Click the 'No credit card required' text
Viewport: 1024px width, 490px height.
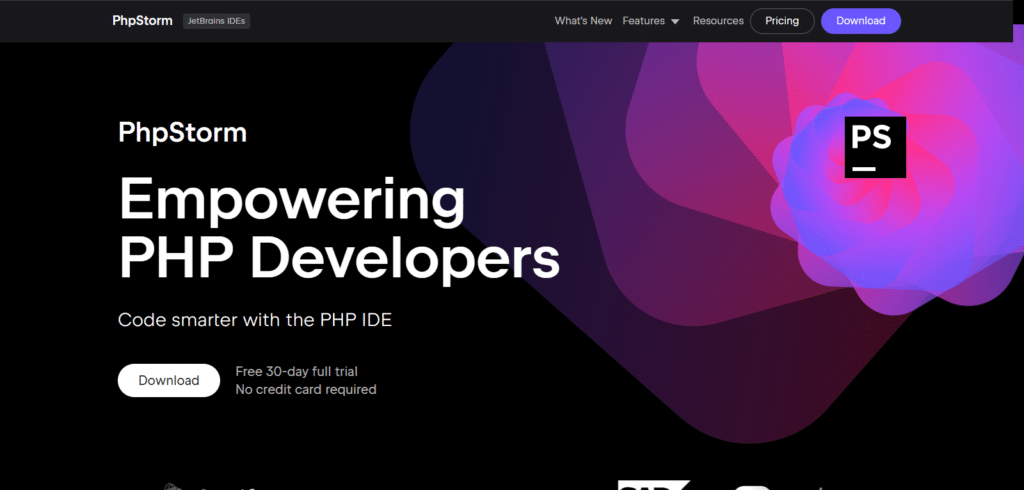click(x=306, y=389)
